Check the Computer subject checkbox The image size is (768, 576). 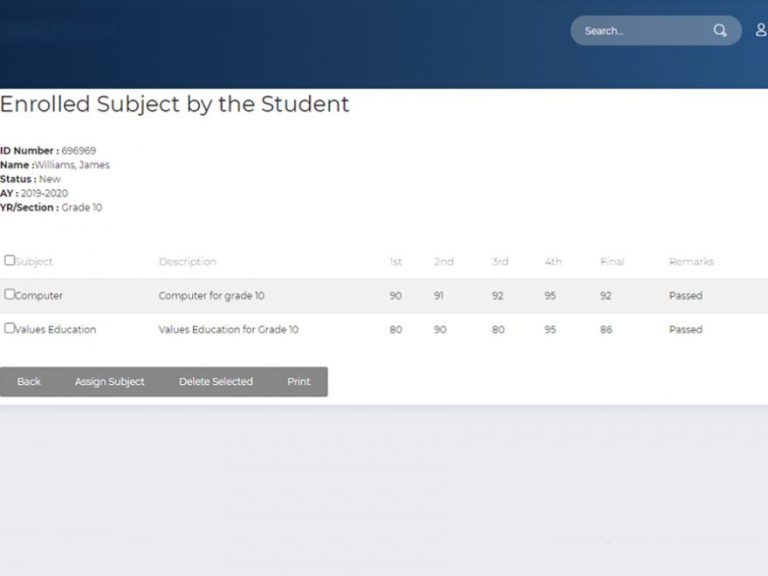(x=10, y=295)
